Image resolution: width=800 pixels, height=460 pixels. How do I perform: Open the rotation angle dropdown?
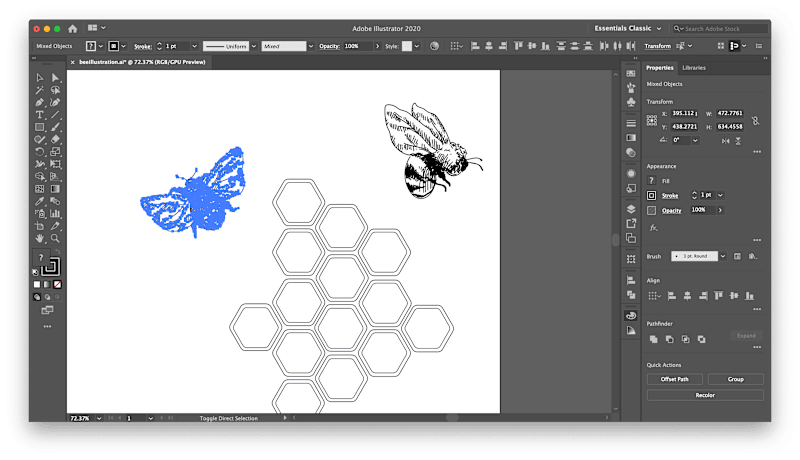[695, 140]
